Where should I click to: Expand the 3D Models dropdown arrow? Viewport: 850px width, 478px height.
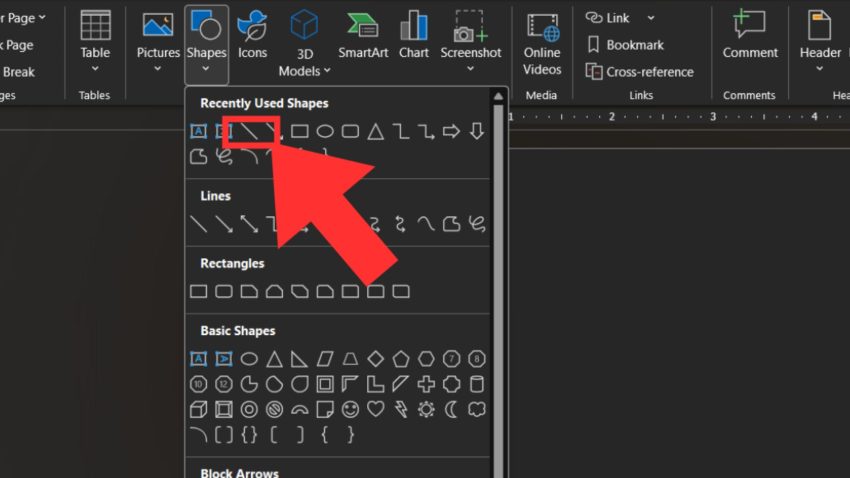click(x=326, y=71)
